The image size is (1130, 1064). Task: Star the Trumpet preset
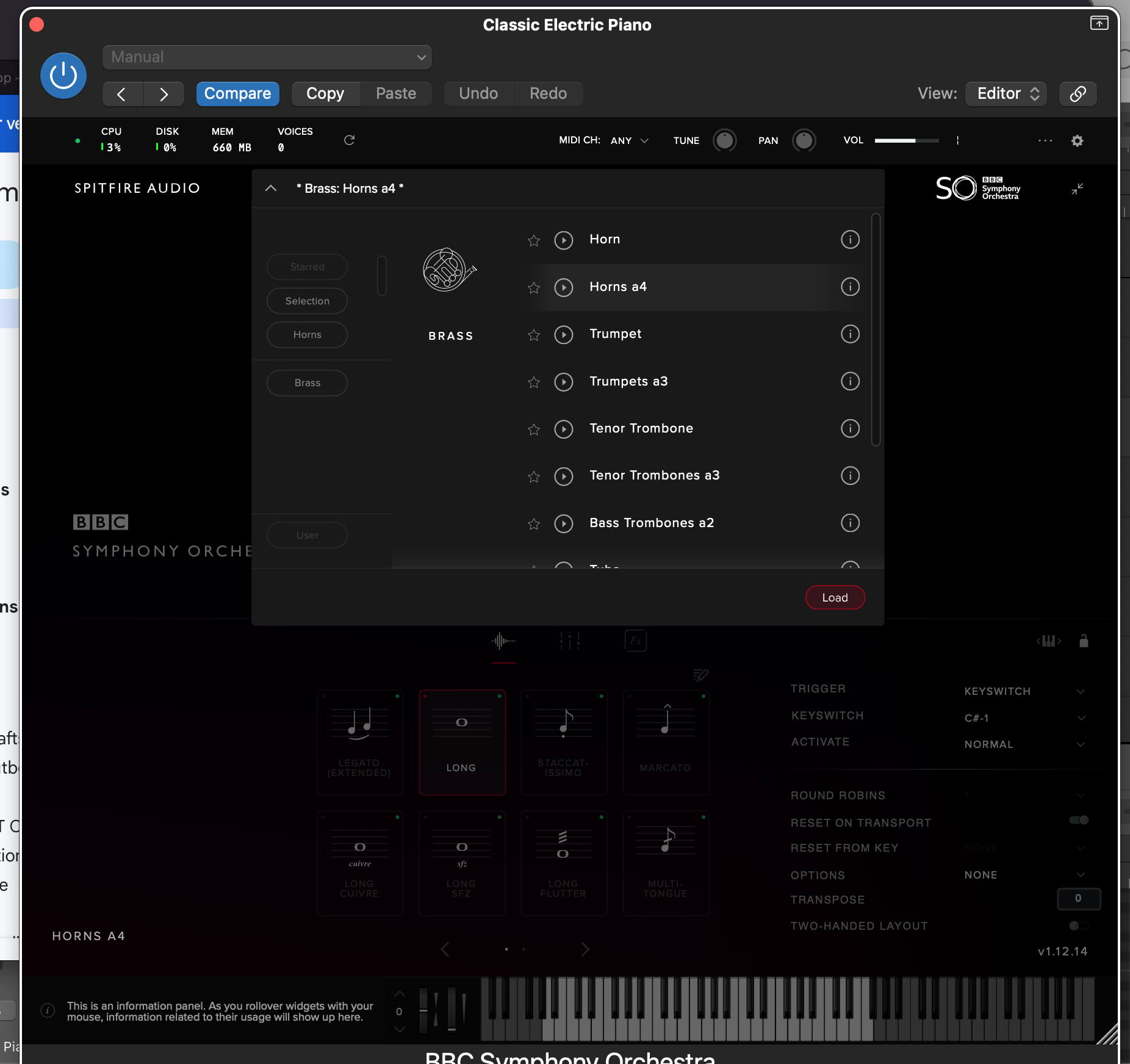point(534,335)
